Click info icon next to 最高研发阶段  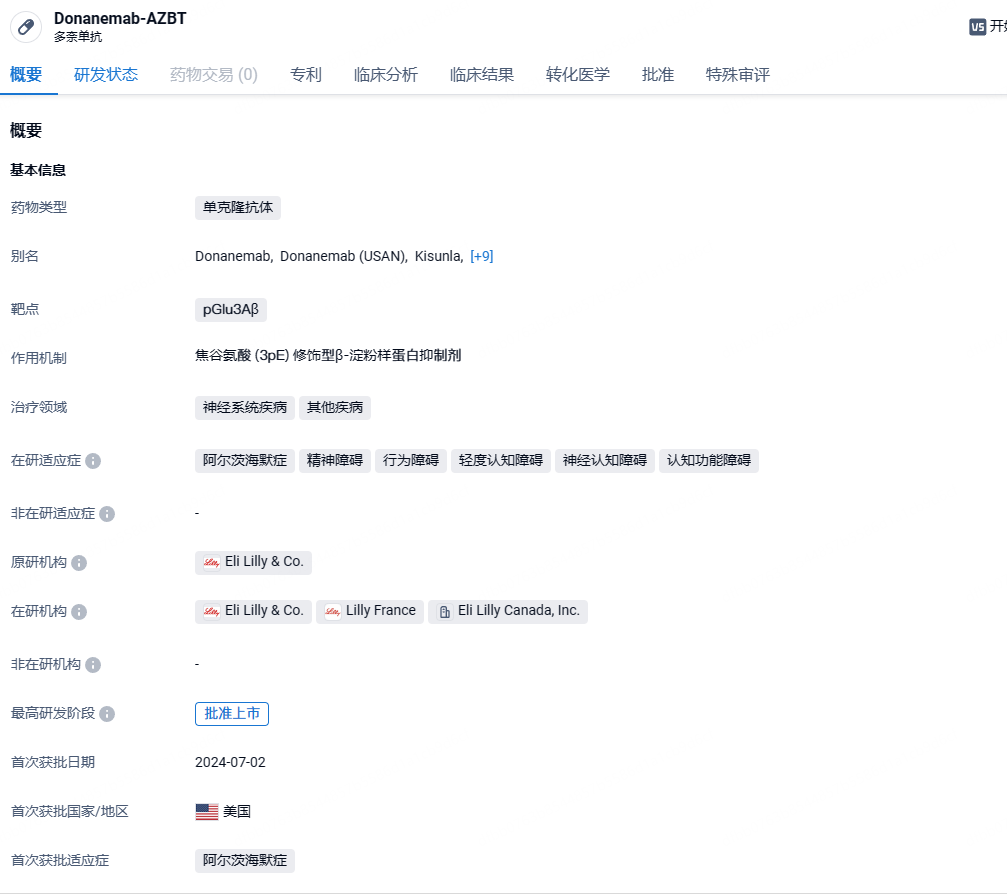[107, 714]
